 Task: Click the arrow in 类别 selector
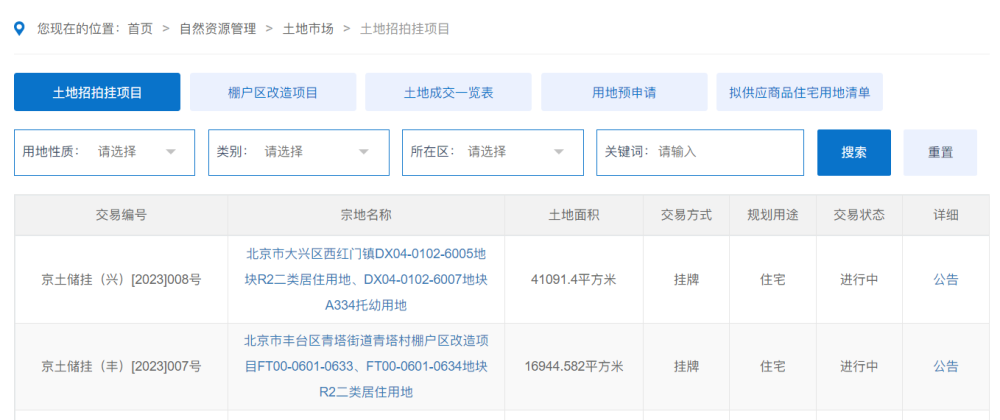364,152
